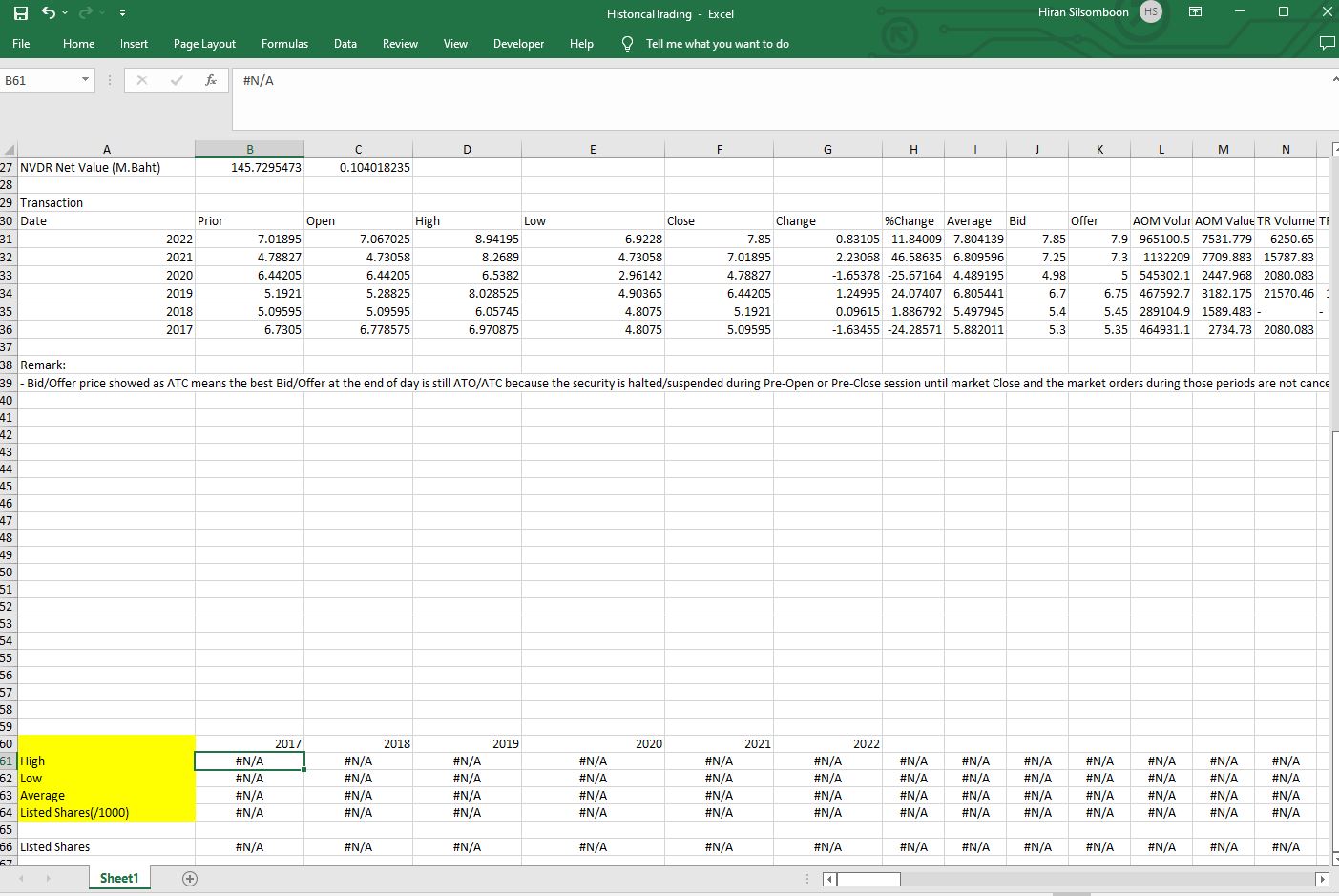Open the Formulas ribbon tab
The height and width of the screenshot is (896, 1339).
point(284,44)
